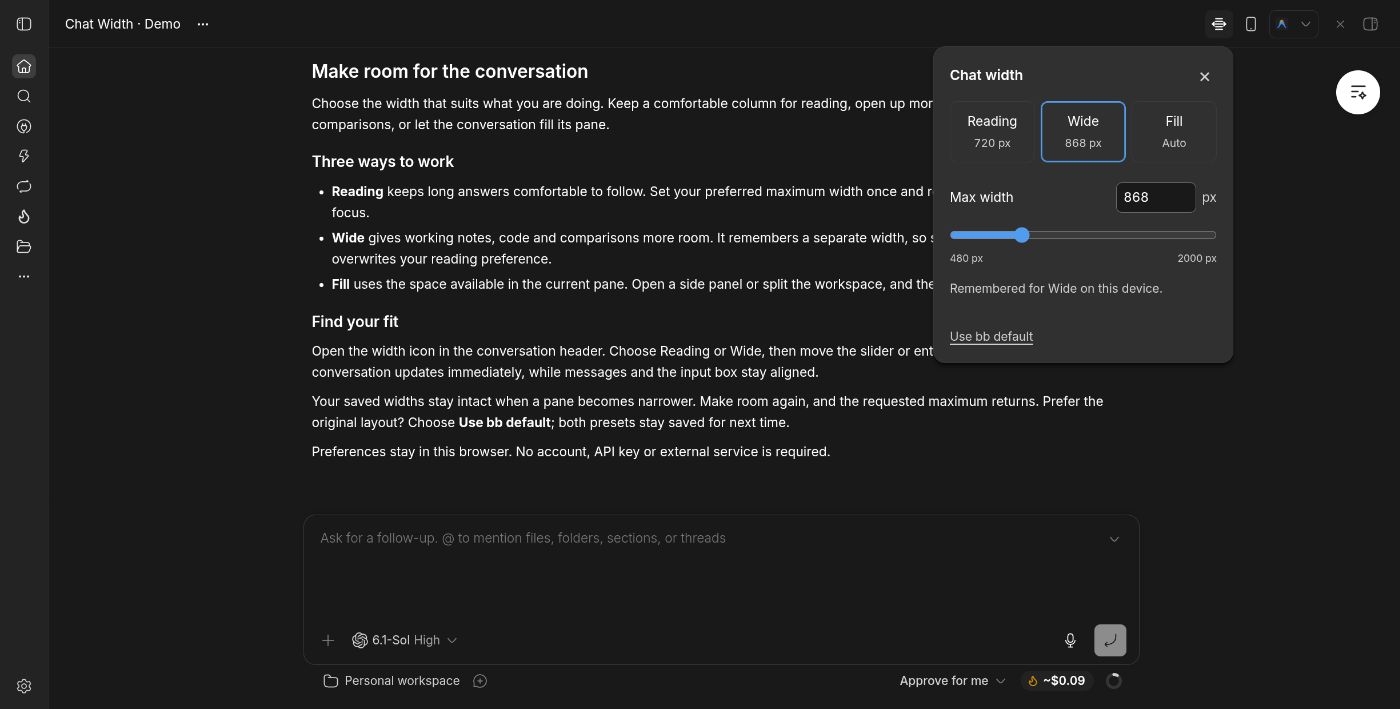Image resolution: width=1400 pixels, height=709 pixels.
Task: Click the circular target icon below Search
Action: [24, 126]
